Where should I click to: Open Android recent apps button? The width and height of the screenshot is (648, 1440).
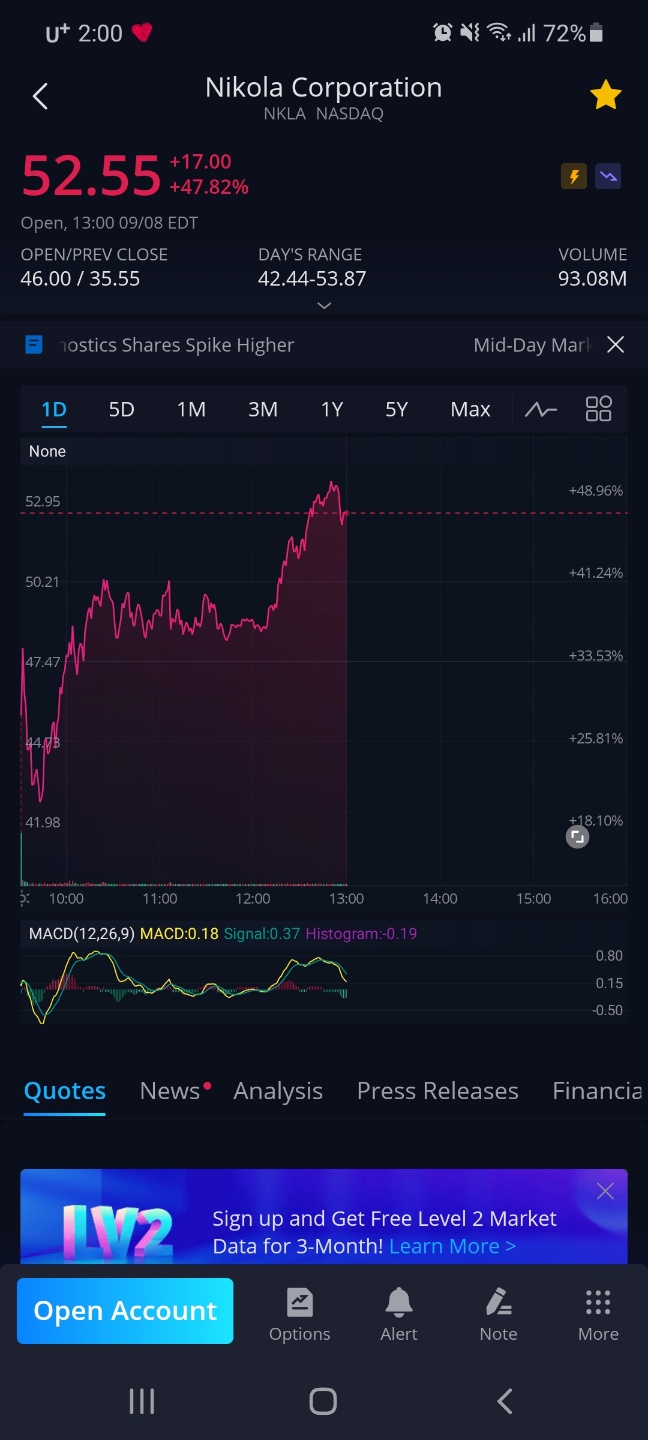(142, 1401)
